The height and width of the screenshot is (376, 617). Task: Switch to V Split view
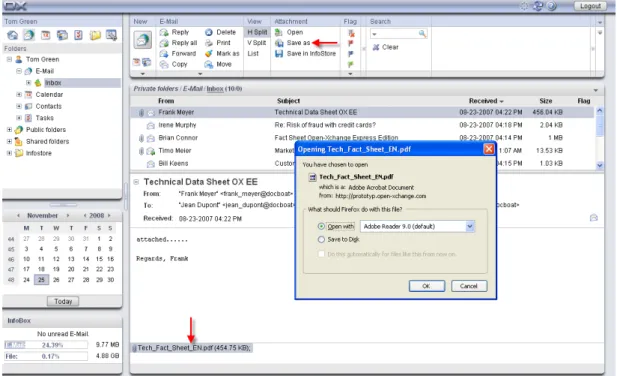[x=257, y=43]
